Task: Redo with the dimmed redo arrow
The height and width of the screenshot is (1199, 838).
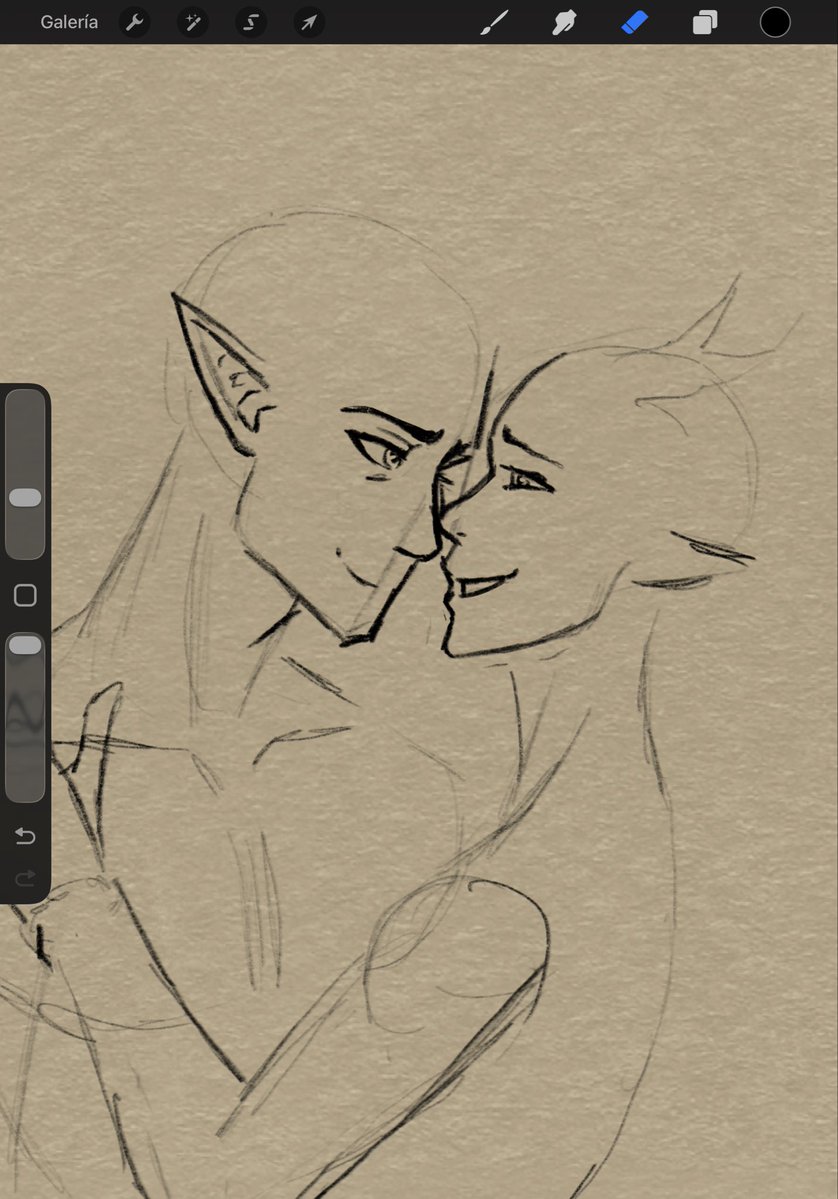Action: pos(25,878)
